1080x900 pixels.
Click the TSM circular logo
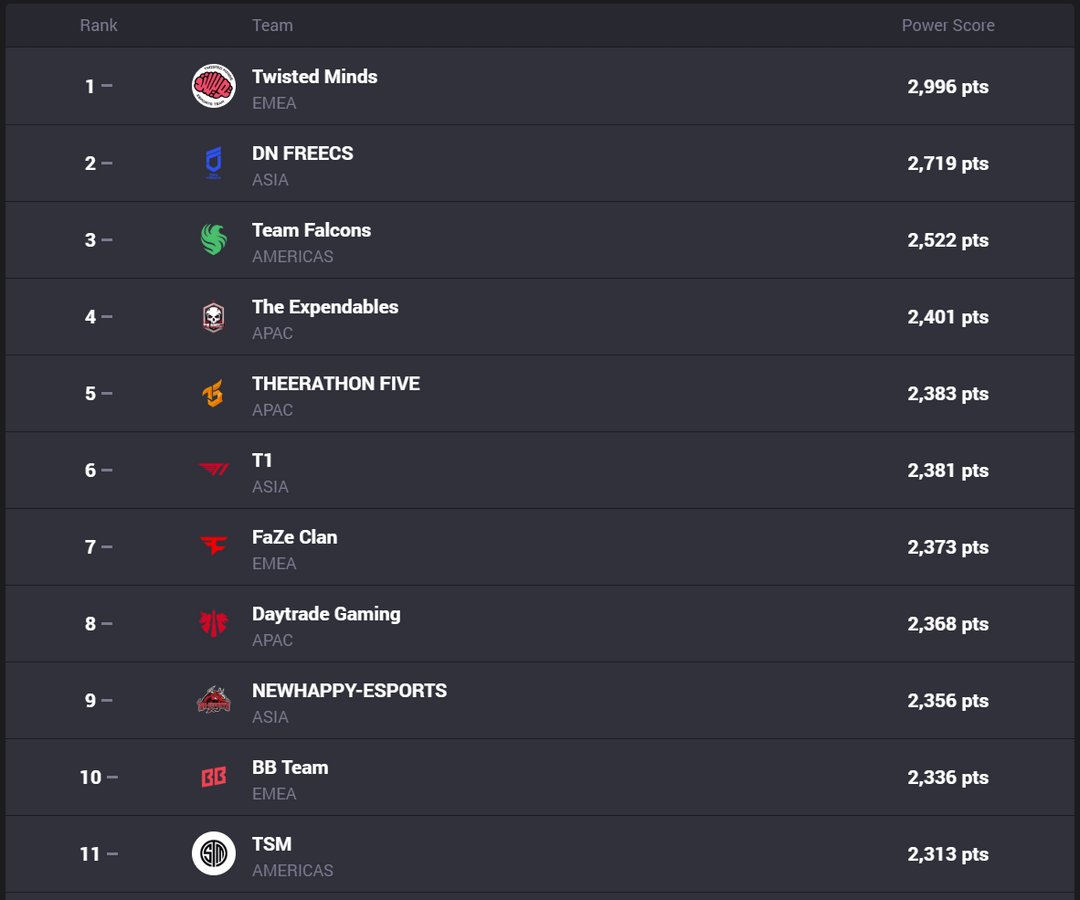coord(213,854)
